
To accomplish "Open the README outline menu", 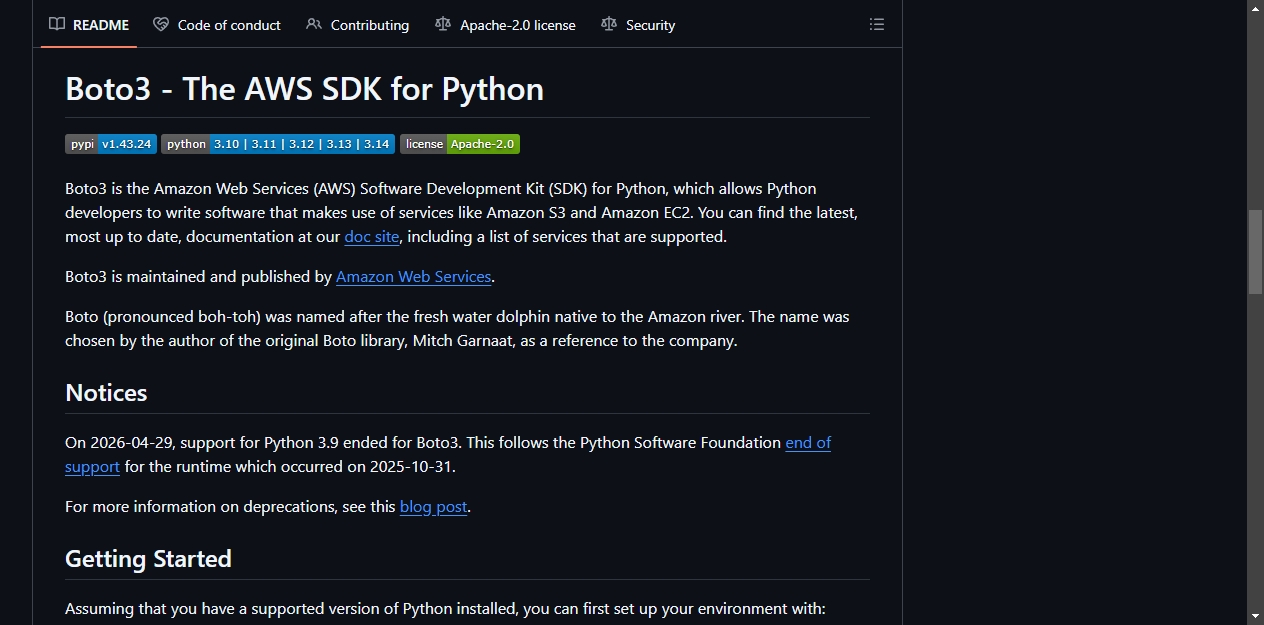I will point(877,24).
